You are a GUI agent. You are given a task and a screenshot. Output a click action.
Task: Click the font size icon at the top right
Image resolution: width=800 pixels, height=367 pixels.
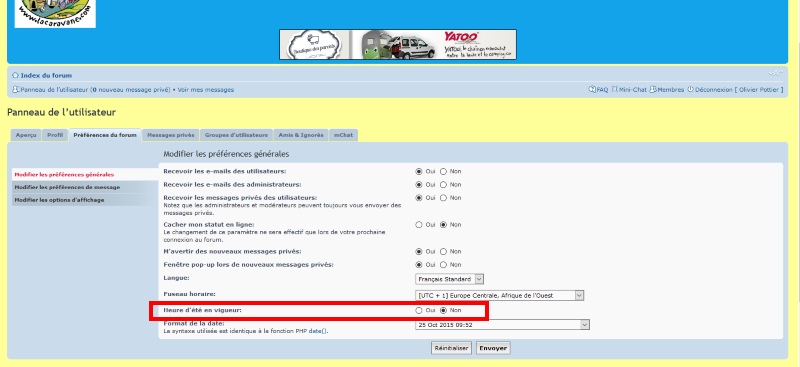[775, 74]
